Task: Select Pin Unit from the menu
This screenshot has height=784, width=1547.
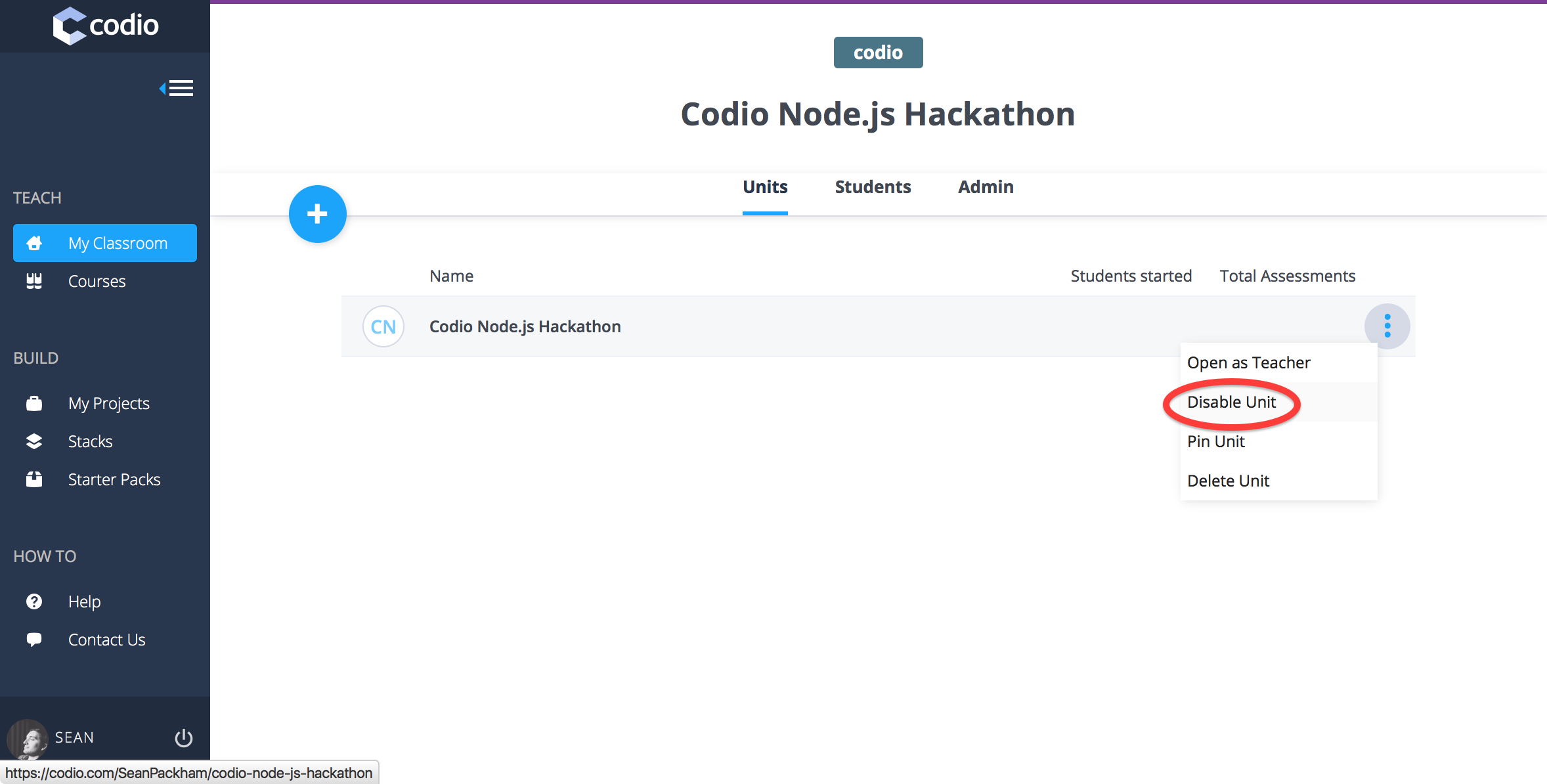Action: 1278,441
